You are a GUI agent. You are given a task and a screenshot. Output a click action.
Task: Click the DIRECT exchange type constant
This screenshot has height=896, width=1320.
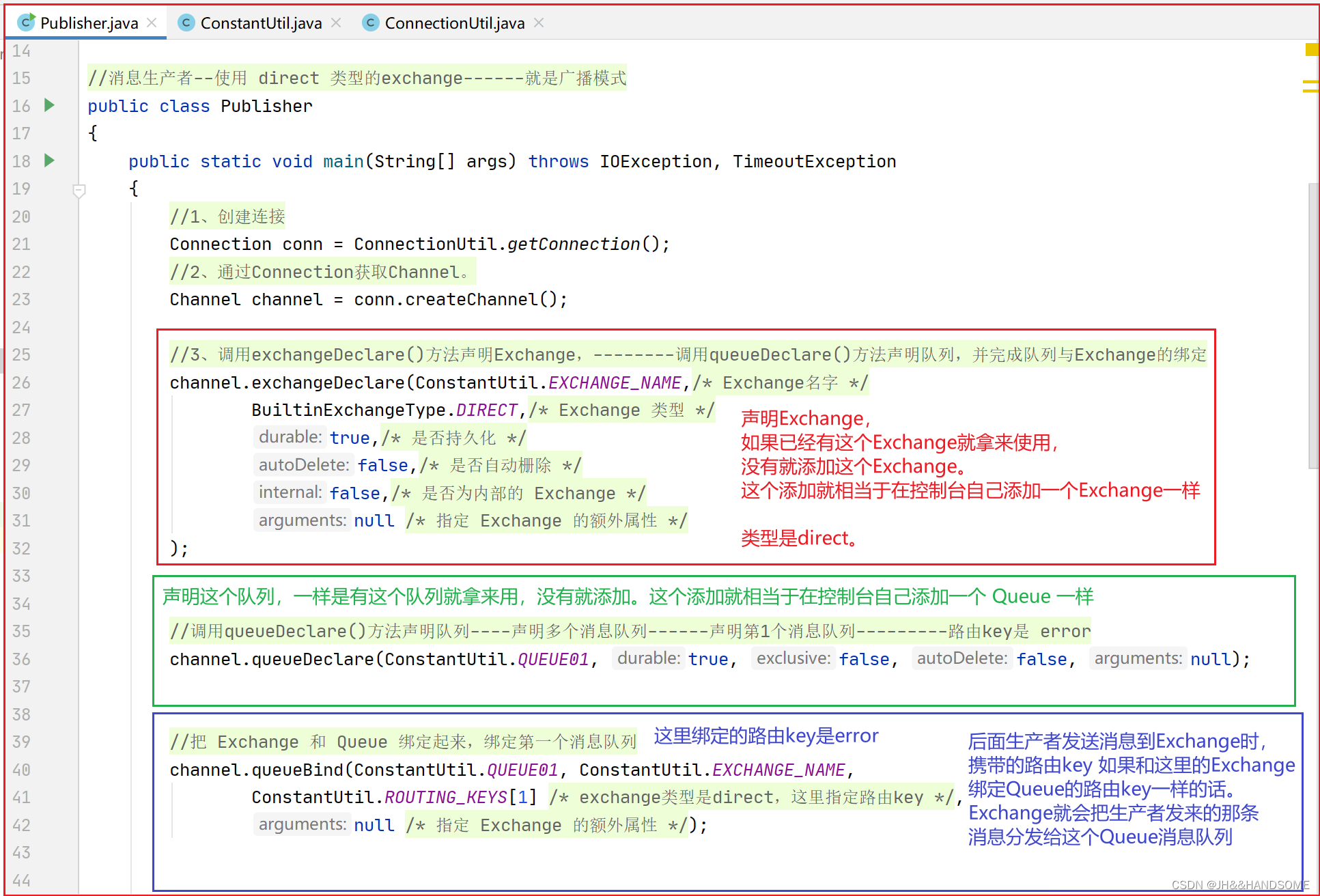[487, 410]
